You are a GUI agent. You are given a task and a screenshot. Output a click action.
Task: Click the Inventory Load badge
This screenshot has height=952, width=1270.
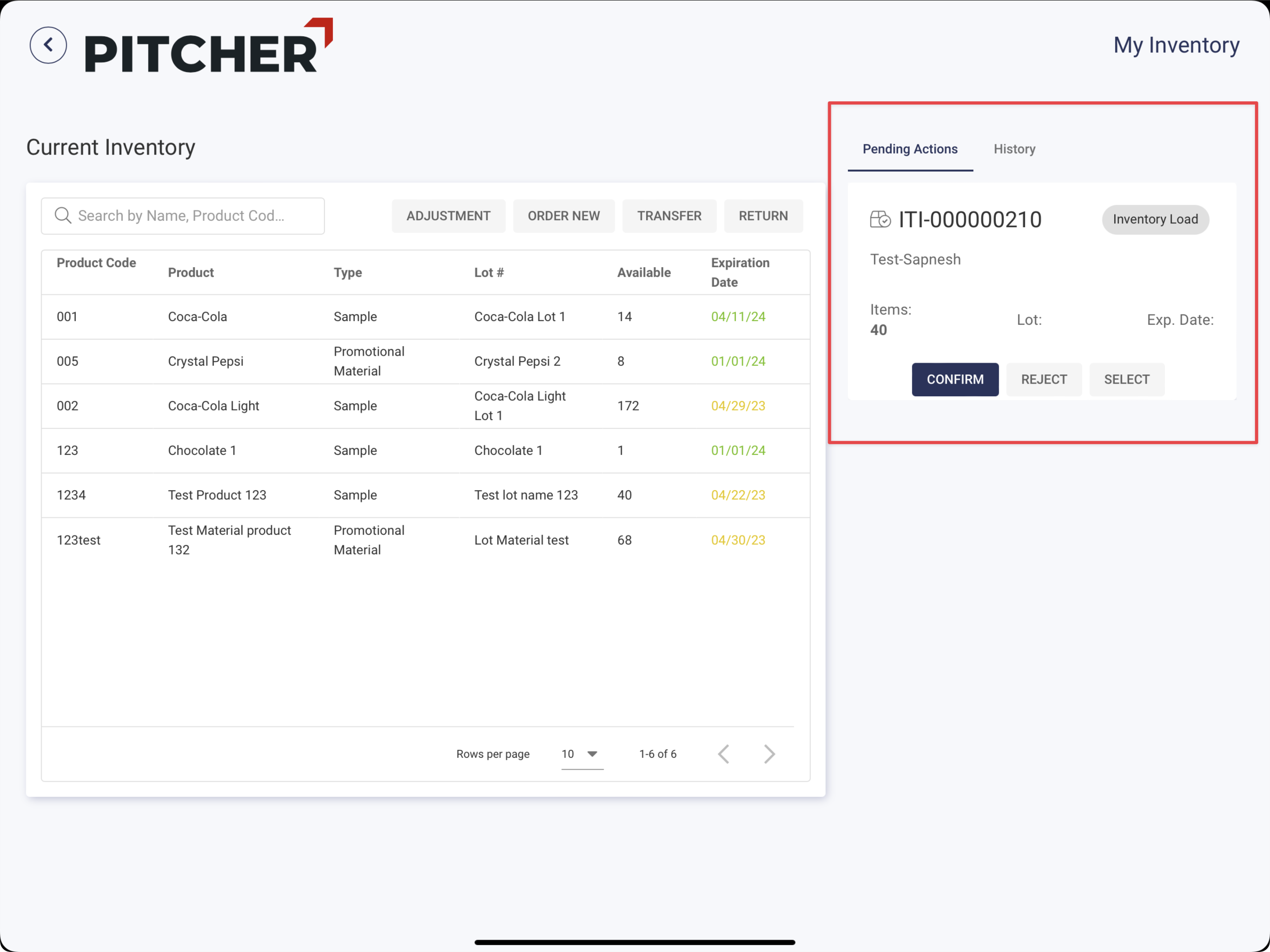(x=1155, y=219)
